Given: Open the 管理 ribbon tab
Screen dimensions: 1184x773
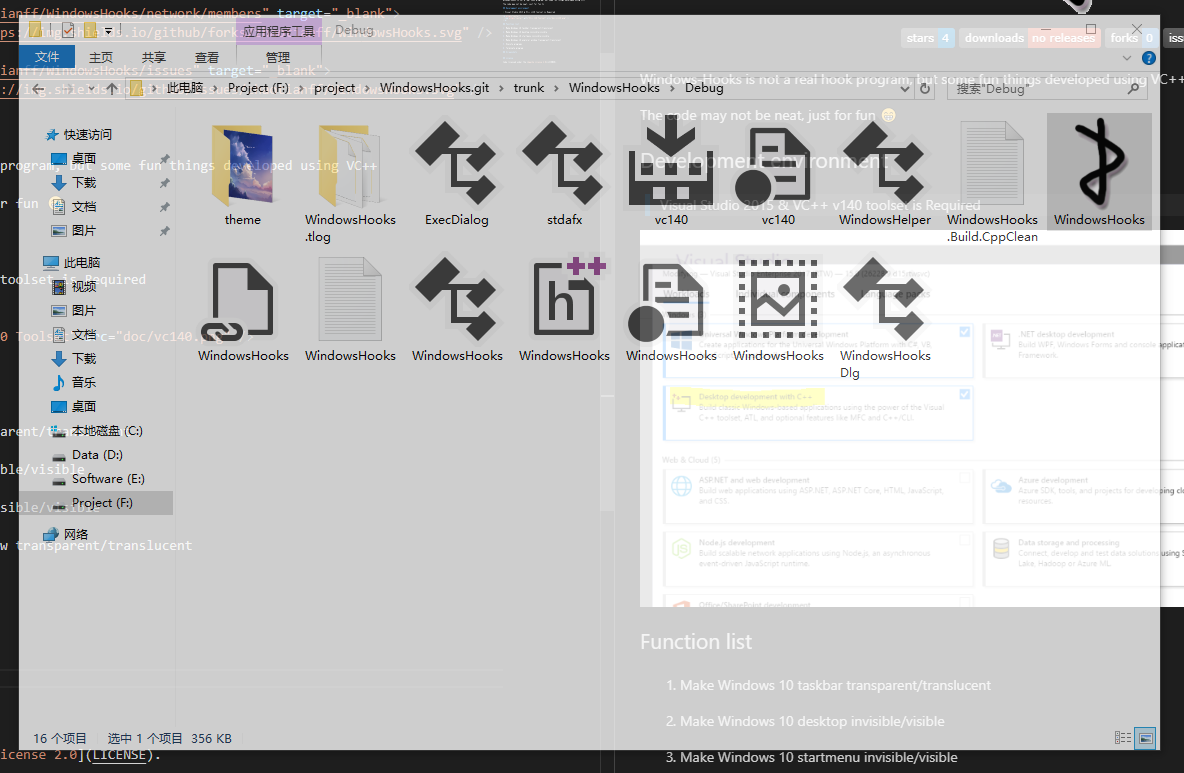Looking at the screenshot, I should pos(278,57).
